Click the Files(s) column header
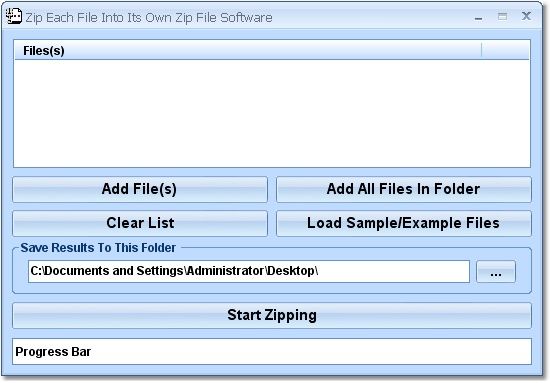Viewport: 550px width, 383px height. pos(248,51)
